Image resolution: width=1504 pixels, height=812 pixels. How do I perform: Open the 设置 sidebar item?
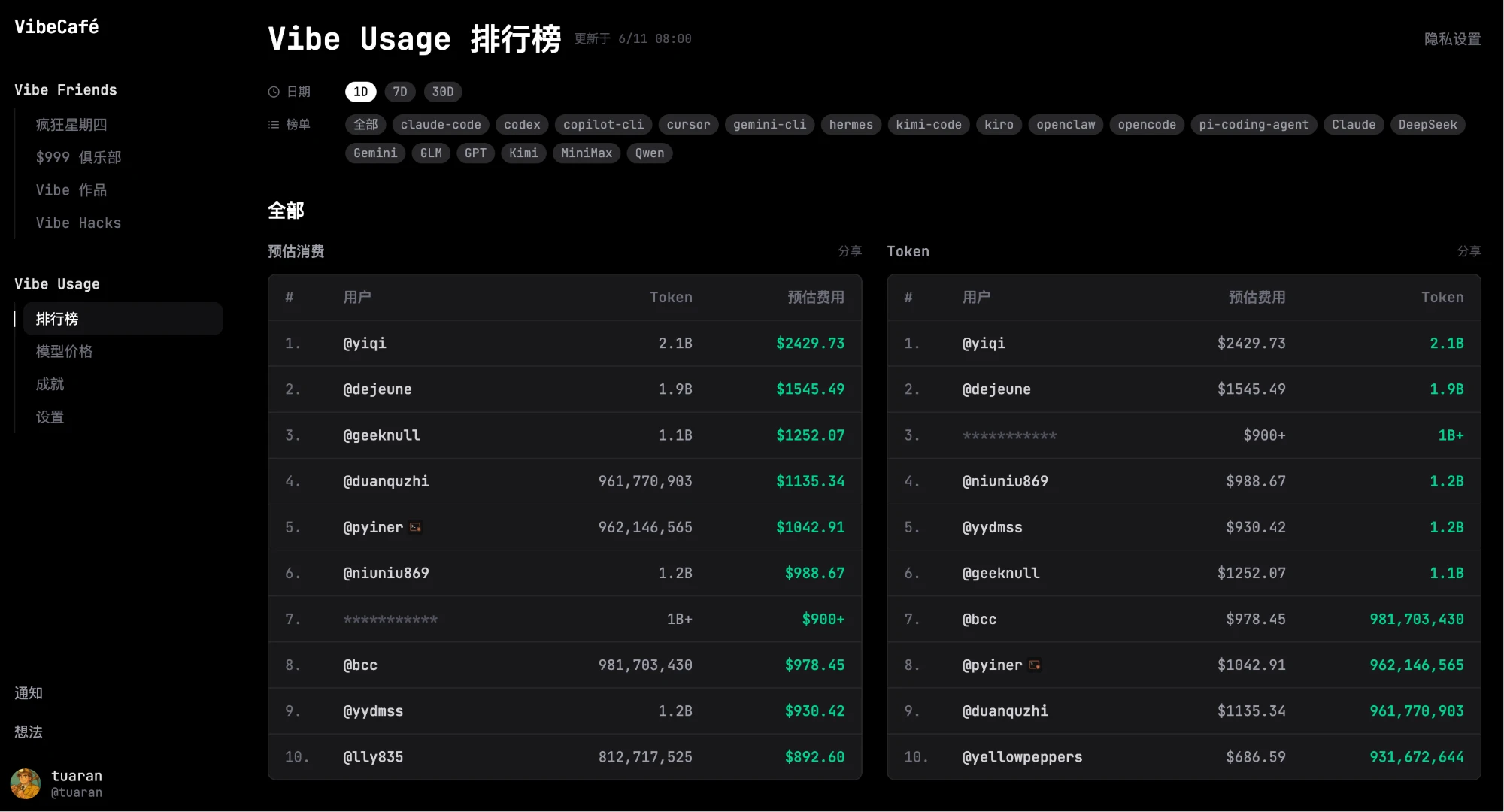point(50,417)
